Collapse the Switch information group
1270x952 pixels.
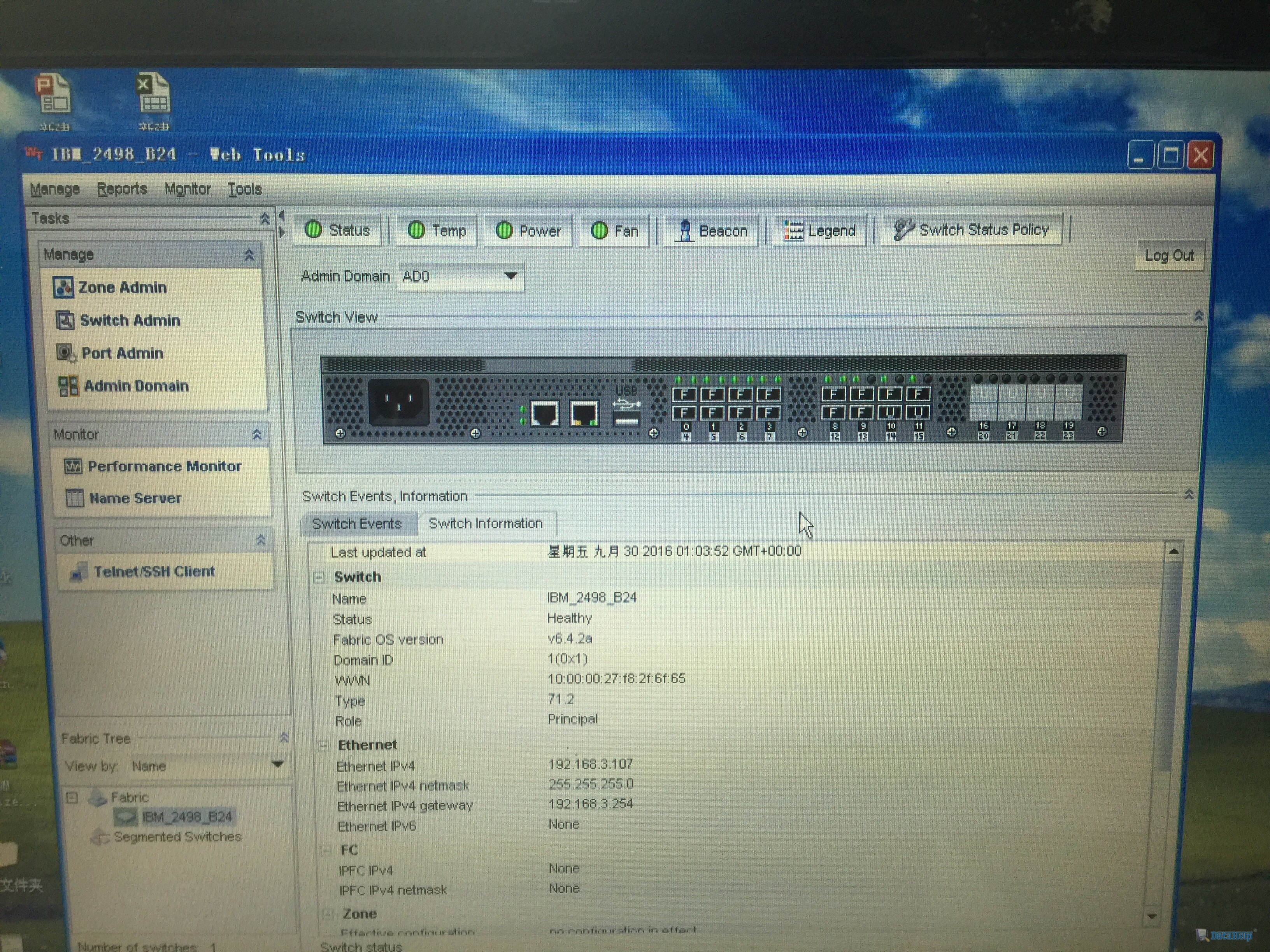click(x=319, y=578)
